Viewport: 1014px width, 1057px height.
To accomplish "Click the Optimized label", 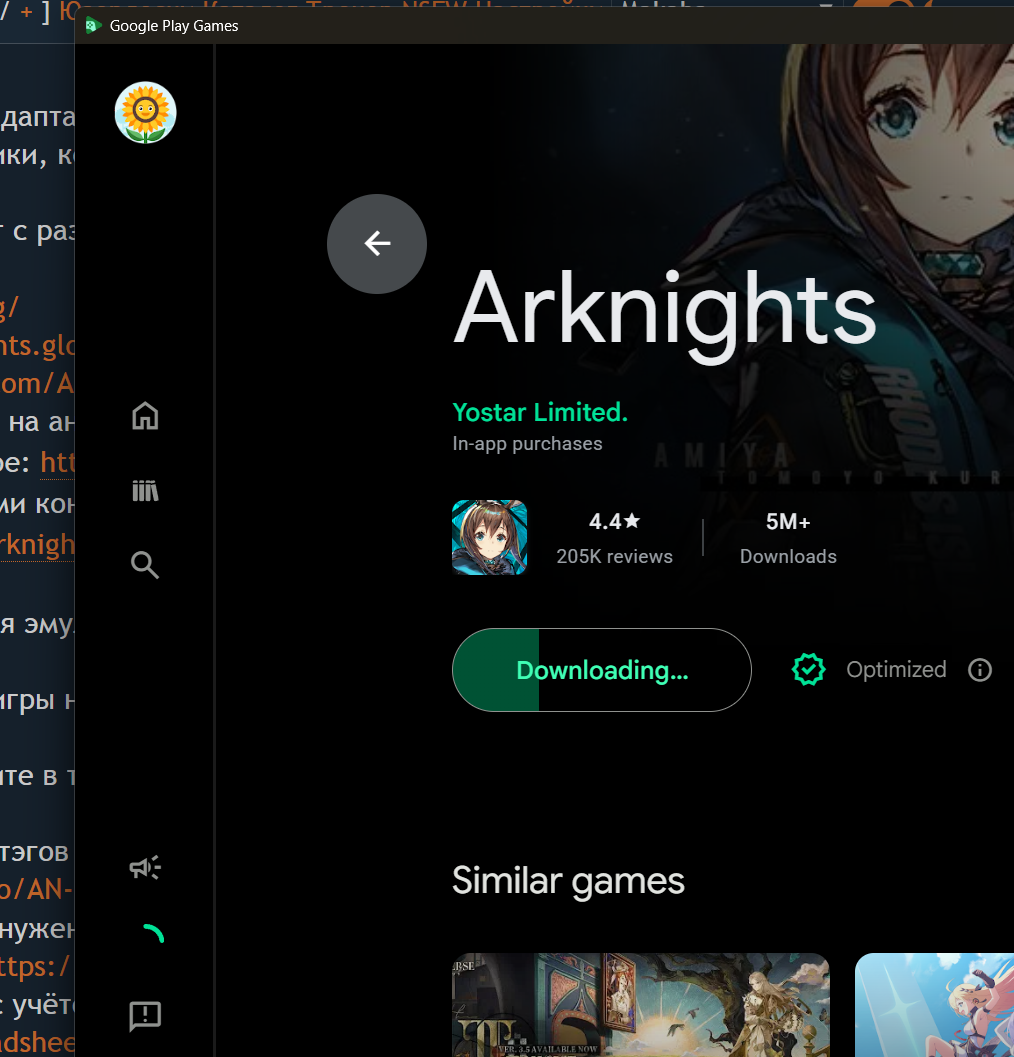I will pyautogui.click(x=896, y=669).
